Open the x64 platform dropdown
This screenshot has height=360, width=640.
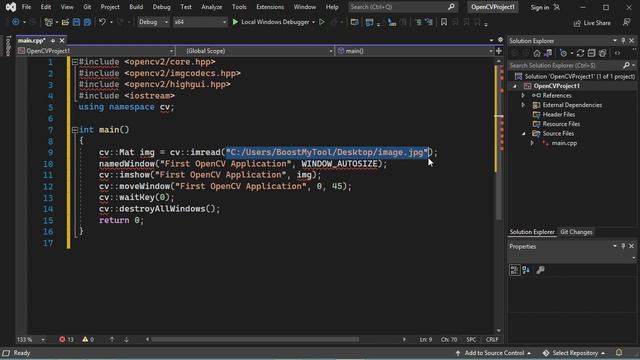(200, 22)
